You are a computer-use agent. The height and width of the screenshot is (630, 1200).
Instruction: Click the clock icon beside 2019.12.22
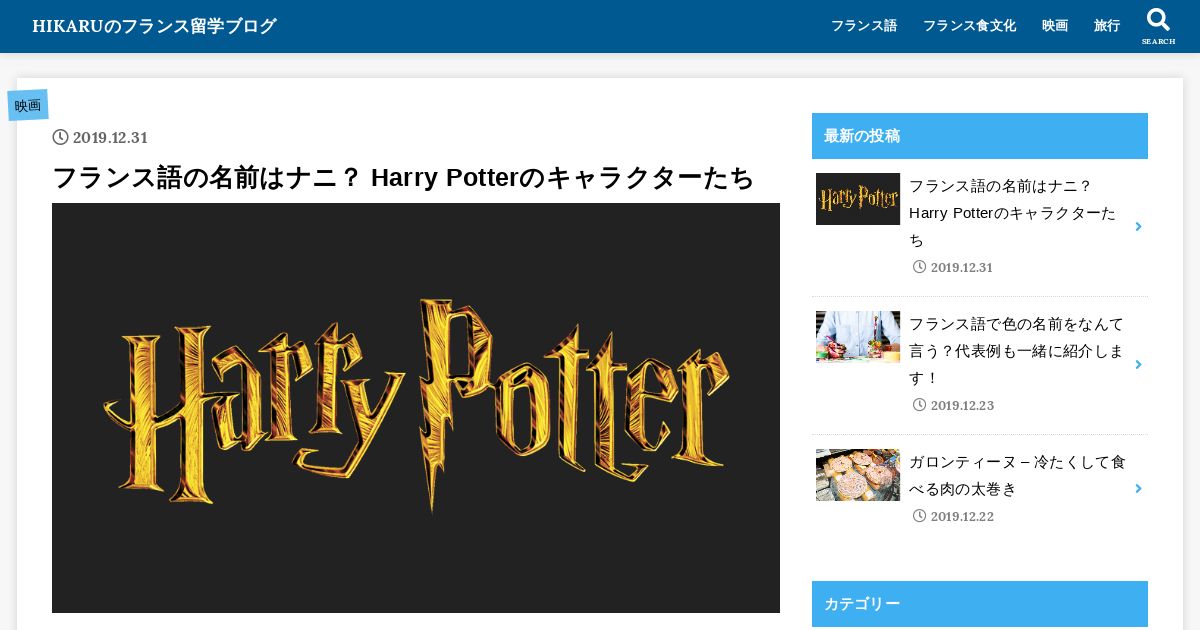(x=920, y=516)
